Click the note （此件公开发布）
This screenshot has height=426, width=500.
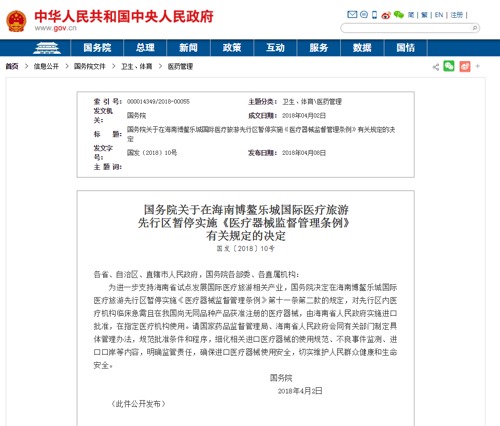pyautogui.click(x=138, y=404)
